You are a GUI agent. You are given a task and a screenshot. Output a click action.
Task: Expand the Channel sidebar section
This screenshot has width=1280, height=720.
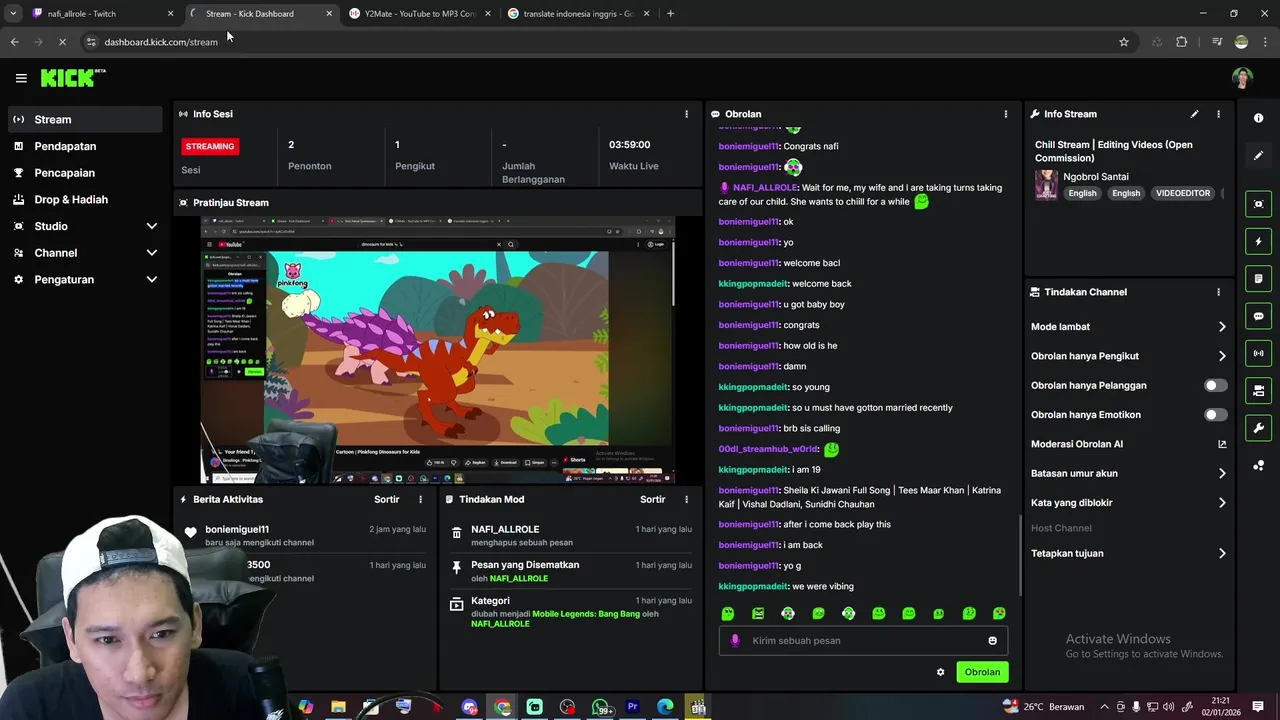click(84, 253)
